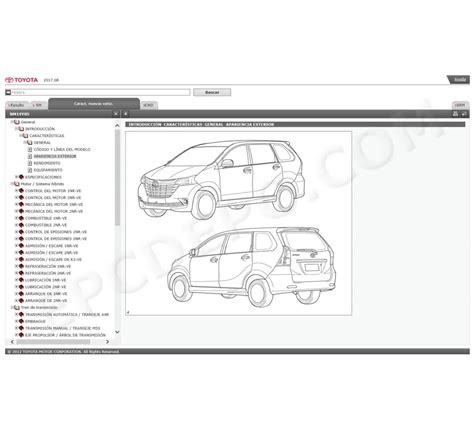474x430 pixels.
Task: Click the book icon beside LUBRICACIÓN 1NR-VE
Action: click(21, 280)
